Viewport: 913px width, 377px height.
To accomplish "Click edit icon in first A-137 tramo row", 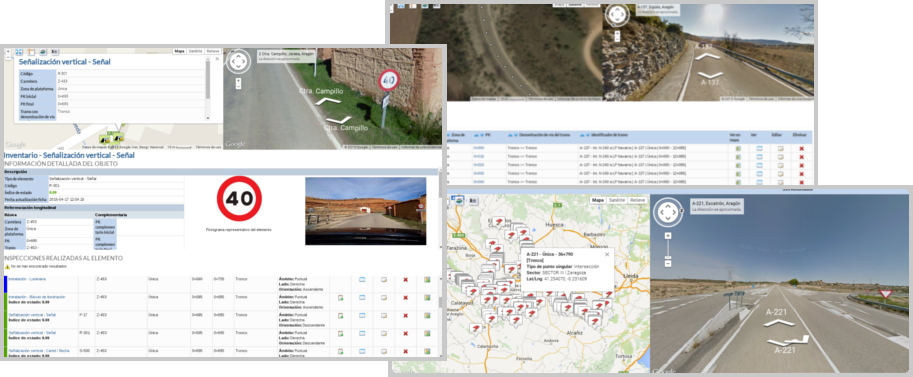I will 780,149.
